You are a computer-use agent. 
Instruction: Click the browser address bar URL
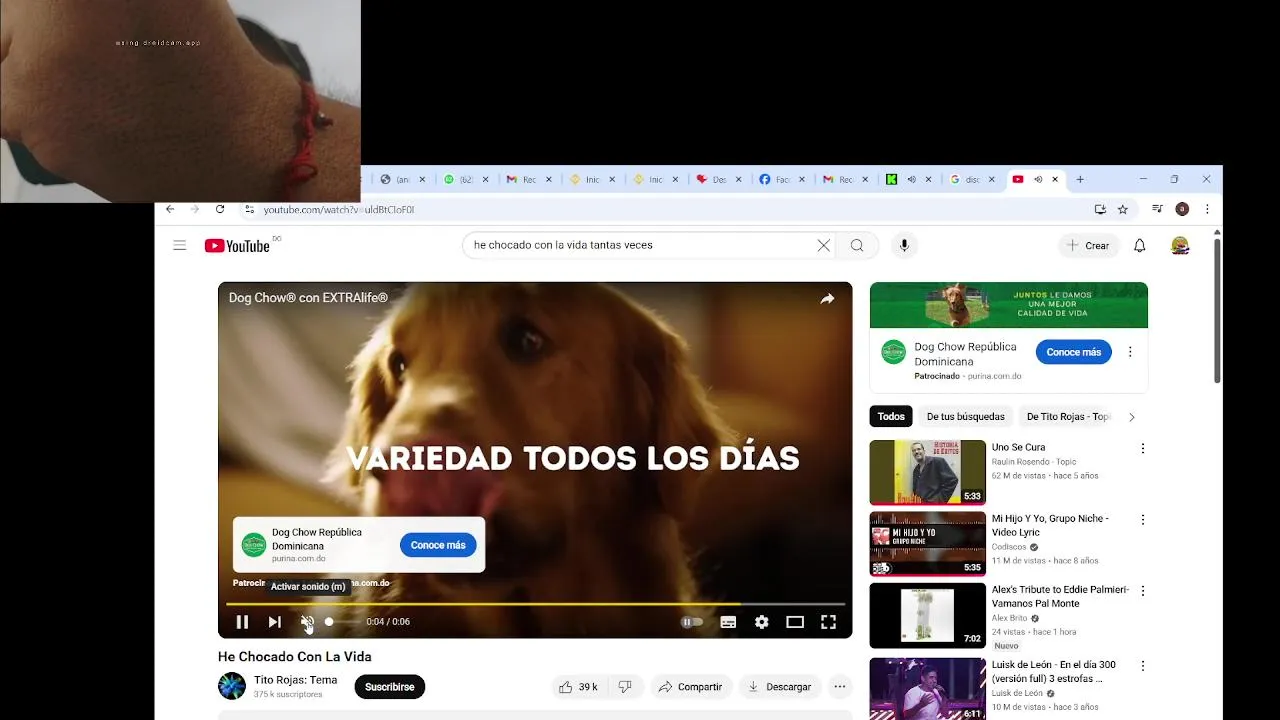(338, 210)
